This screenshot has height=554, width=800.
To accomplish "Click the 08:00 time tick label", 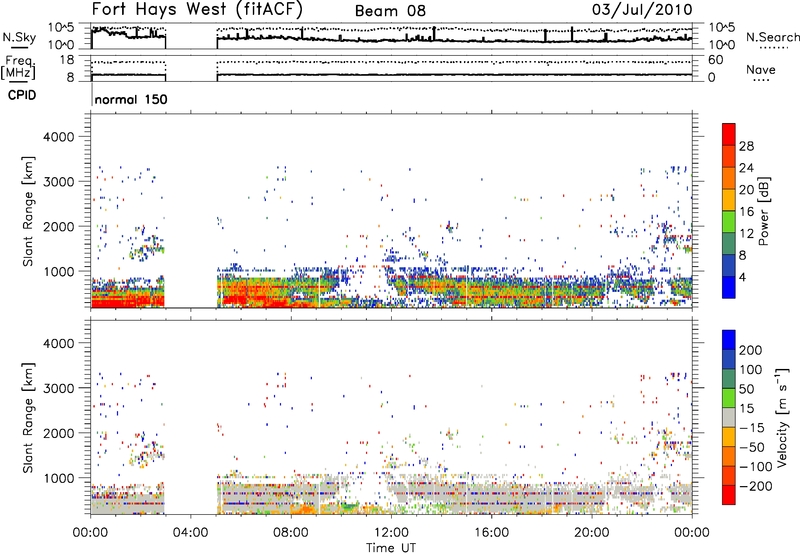I will pos(291,533).
